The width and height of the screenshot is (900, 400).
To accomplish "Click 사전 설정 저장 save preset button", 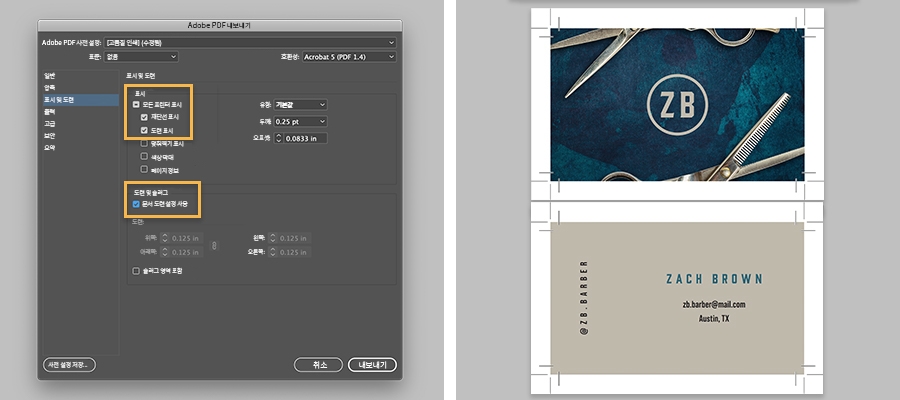I will pos(69,365).
